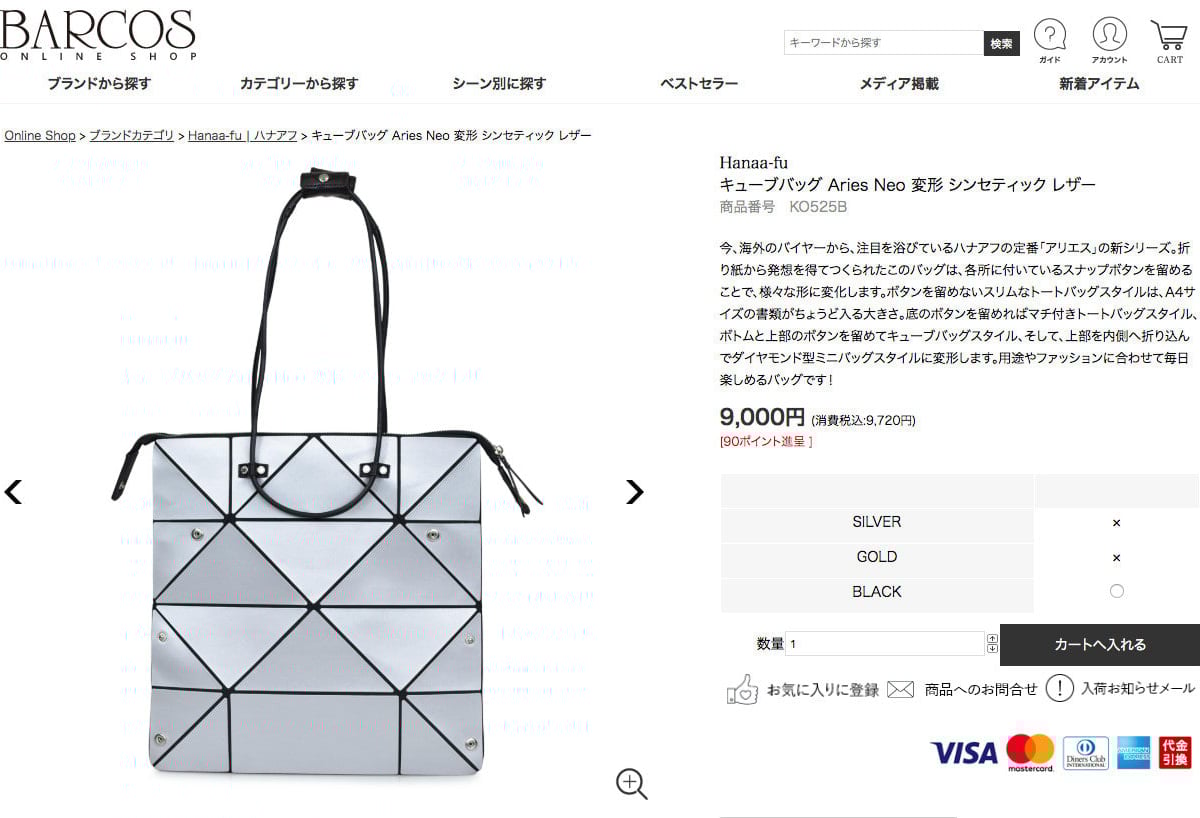Decrease quantity with the down stepper arrow
1200x818 pixels.
point(992,649)
